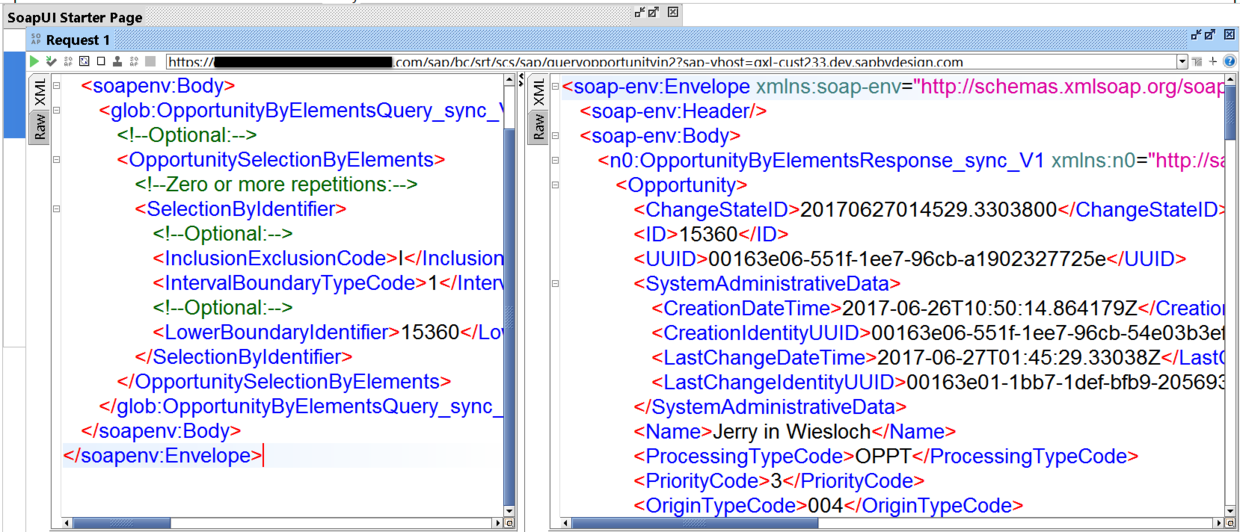
Task: Click the third toolbar SOAP-logo icon
Action: pyautogui.click(x=68, y=61)
